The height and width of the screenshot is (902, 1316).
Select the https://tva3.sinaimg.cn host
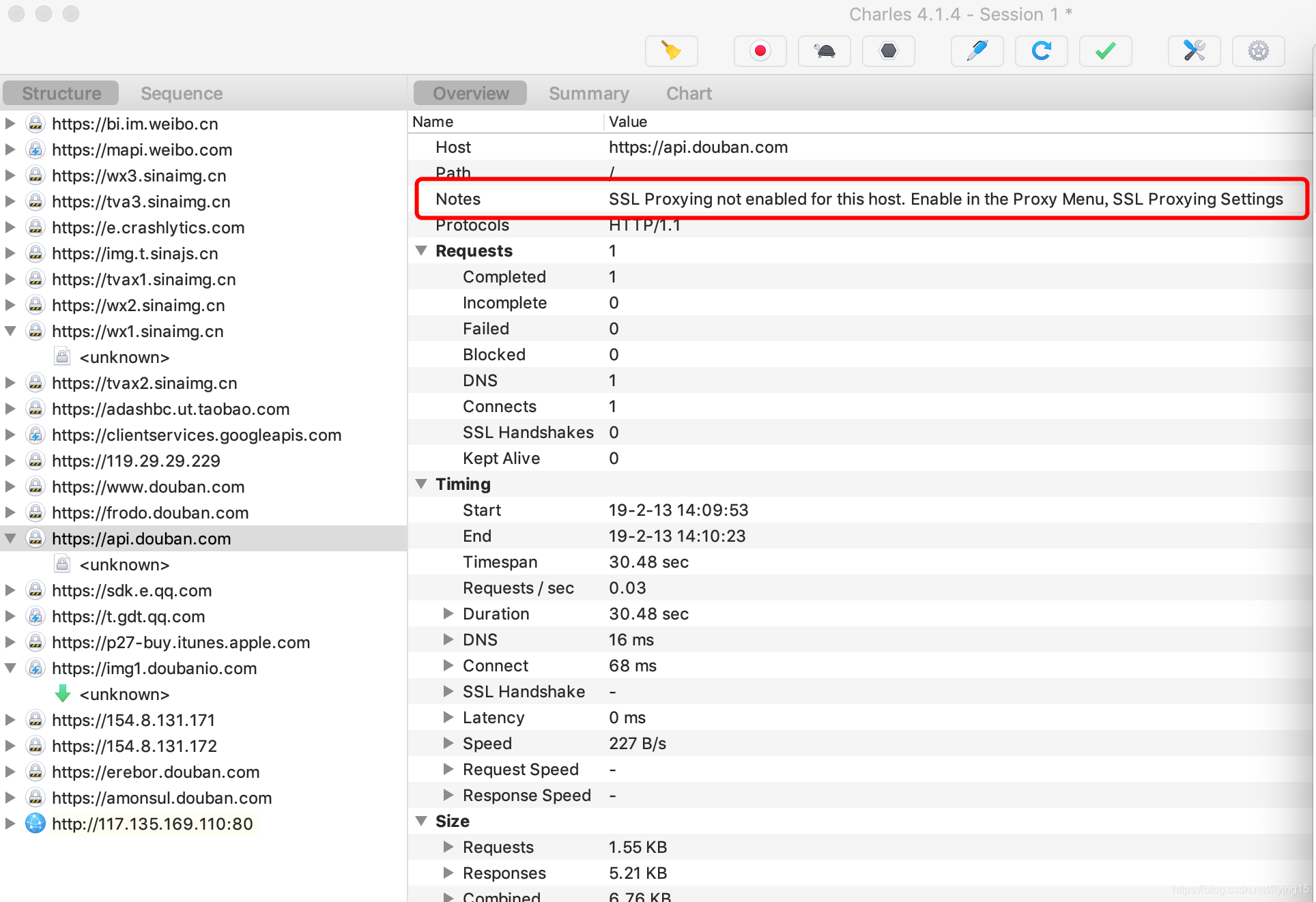coord(141,201)
